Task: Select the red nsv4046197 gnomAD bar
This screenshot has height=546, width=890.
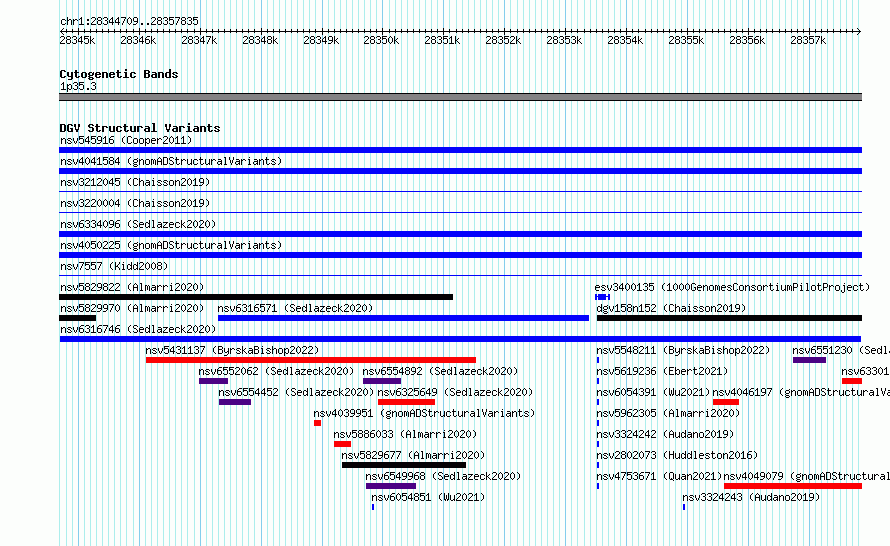Action: 726,402
